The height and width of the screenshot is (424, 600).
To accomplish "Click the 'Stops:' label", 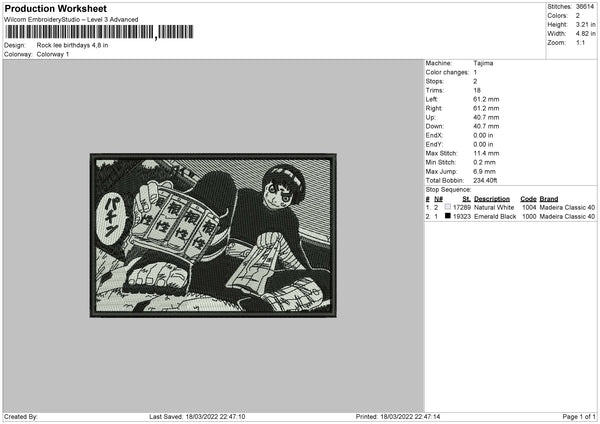I will click(x=435, y=82).
